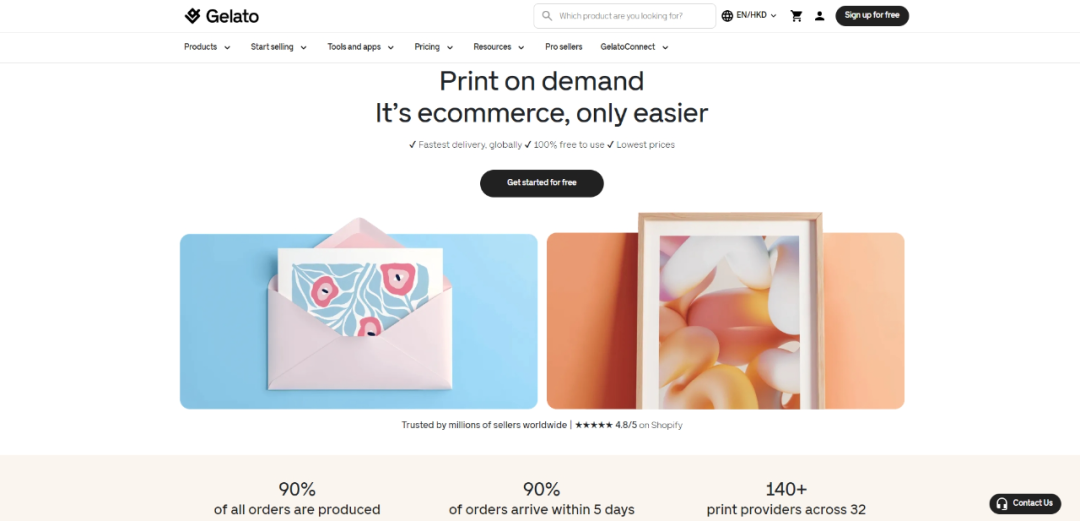
Task: Click the Gelato logo
Action: [x=222, y=16]
